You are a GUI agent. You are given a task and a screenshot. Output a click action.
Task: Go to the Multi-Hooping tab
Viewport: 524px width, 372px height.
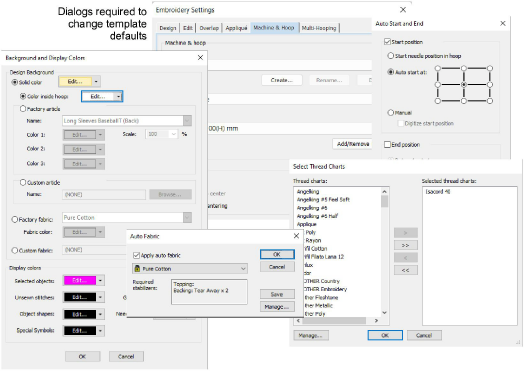click(x=319, y=28)
